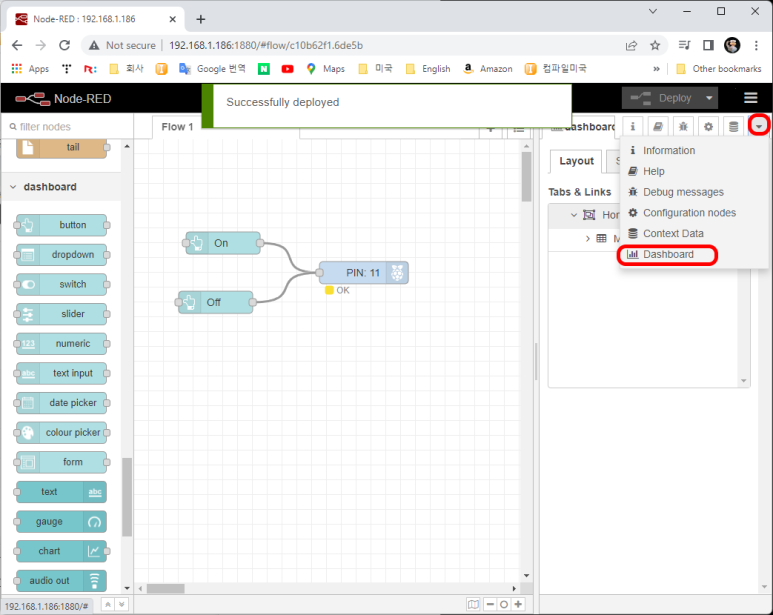This screenshot has width=773, height=615.
Task: Zoom out the flow canvas
Action: pos(489,604)
